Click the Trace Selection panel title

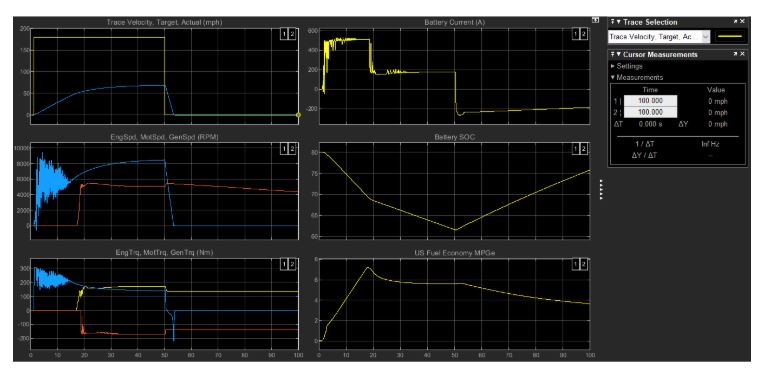coord(650,22)
